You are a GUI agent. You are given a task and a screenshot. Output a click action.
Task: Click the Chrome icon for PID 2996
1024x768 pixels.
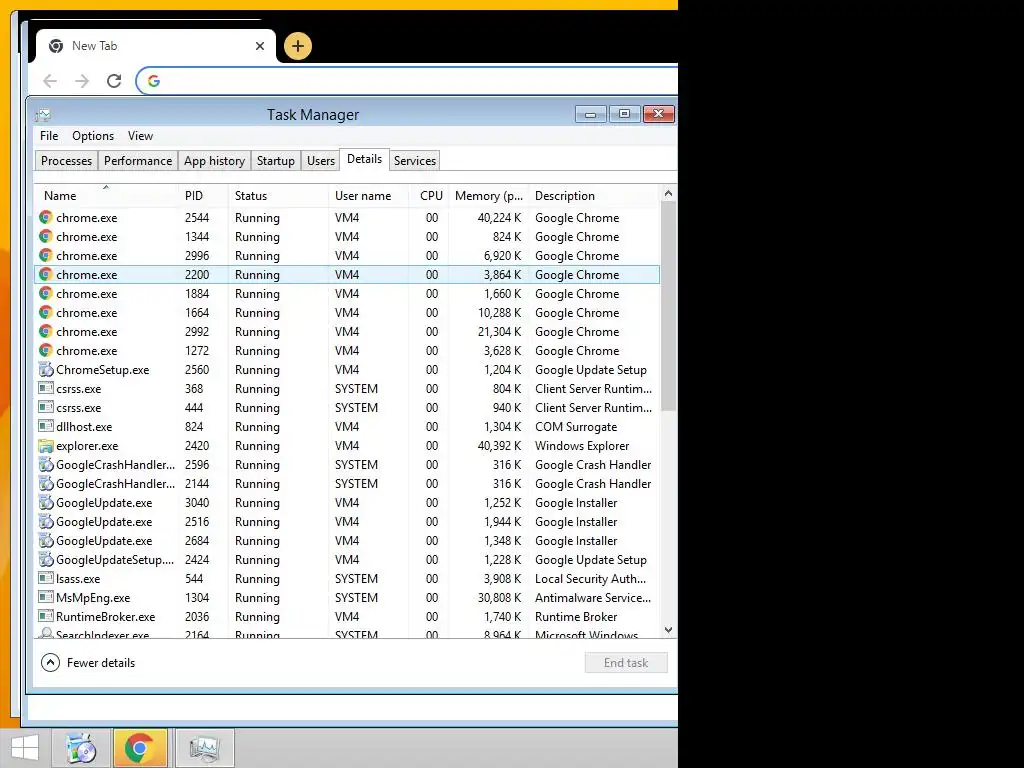(x=46, y=255)
